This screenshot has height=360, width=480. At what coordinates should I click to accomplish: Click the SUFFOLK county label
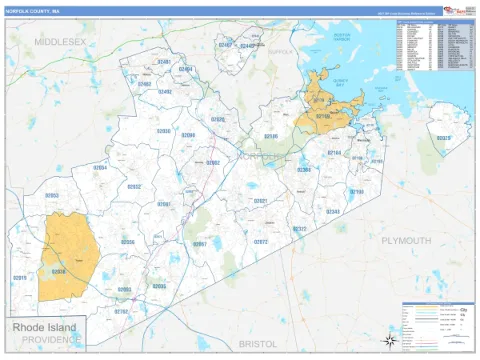(x=280, y=52)
